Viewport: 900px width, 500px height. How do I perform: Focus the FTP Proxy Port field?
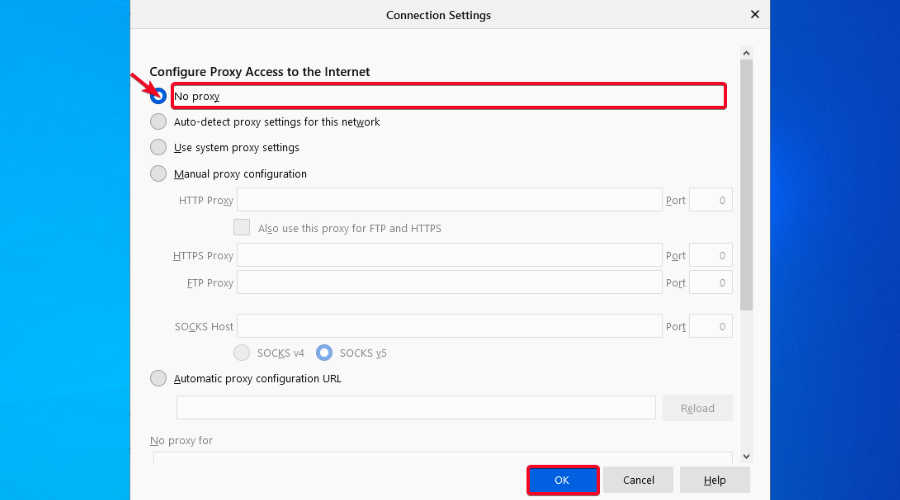[711, 282]
